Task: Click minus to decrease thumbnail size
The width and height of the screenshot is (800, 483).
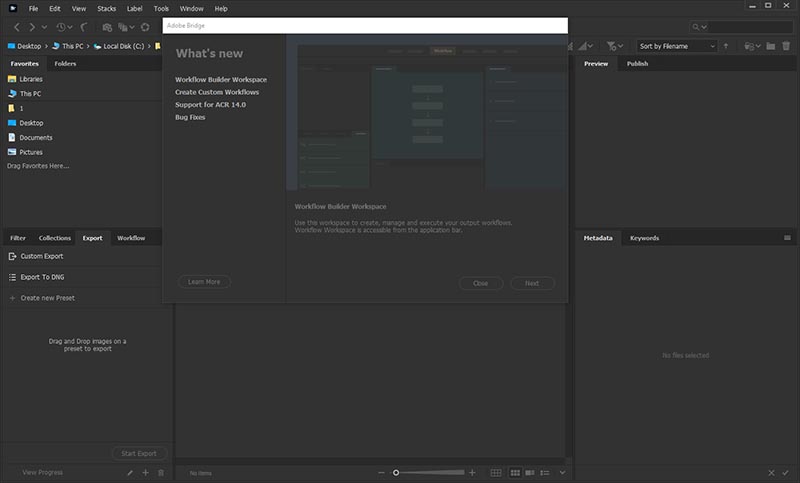Action: point(381,473)
